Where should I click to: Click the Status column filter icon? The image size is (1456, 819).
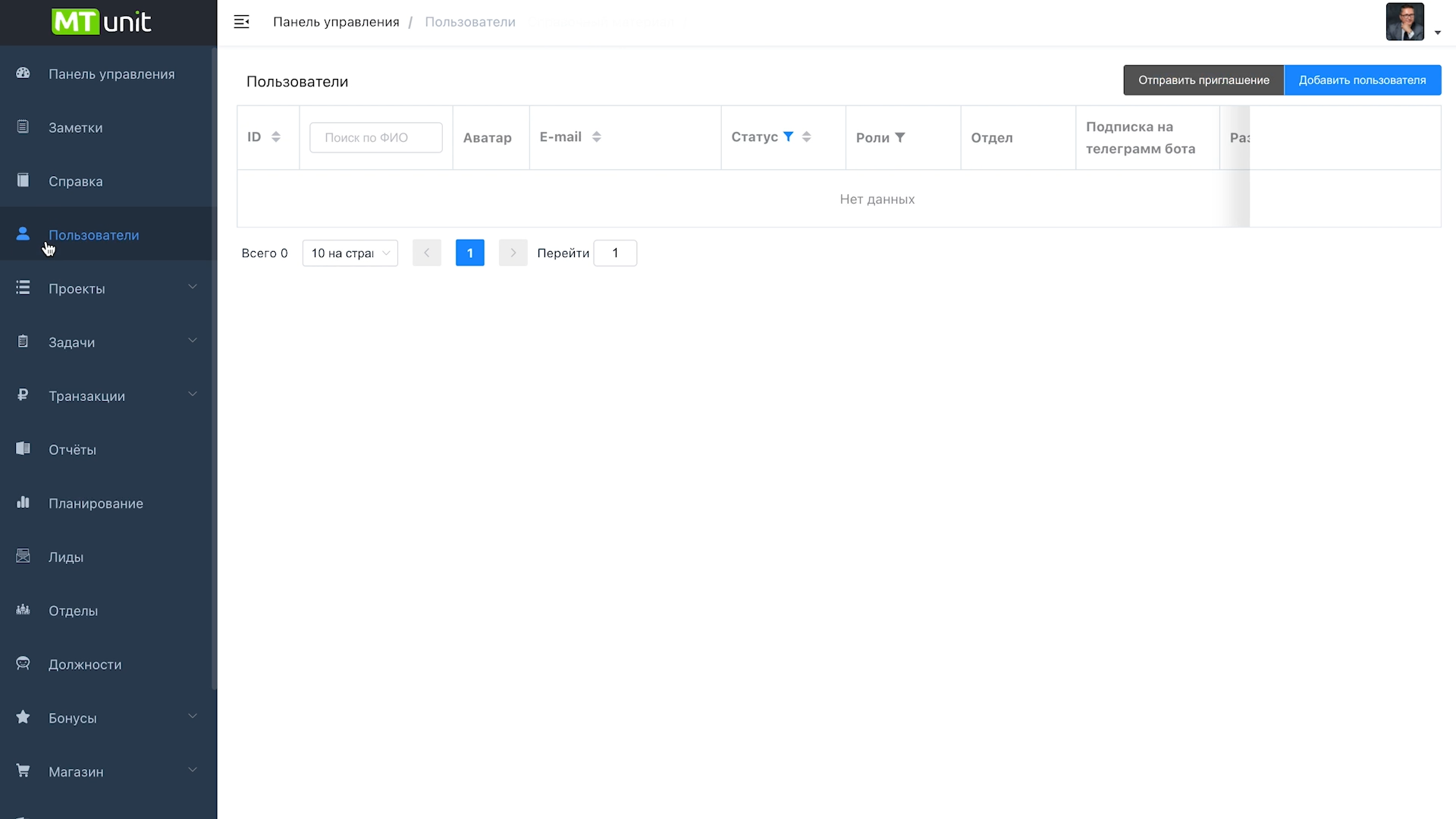[788, 136]
